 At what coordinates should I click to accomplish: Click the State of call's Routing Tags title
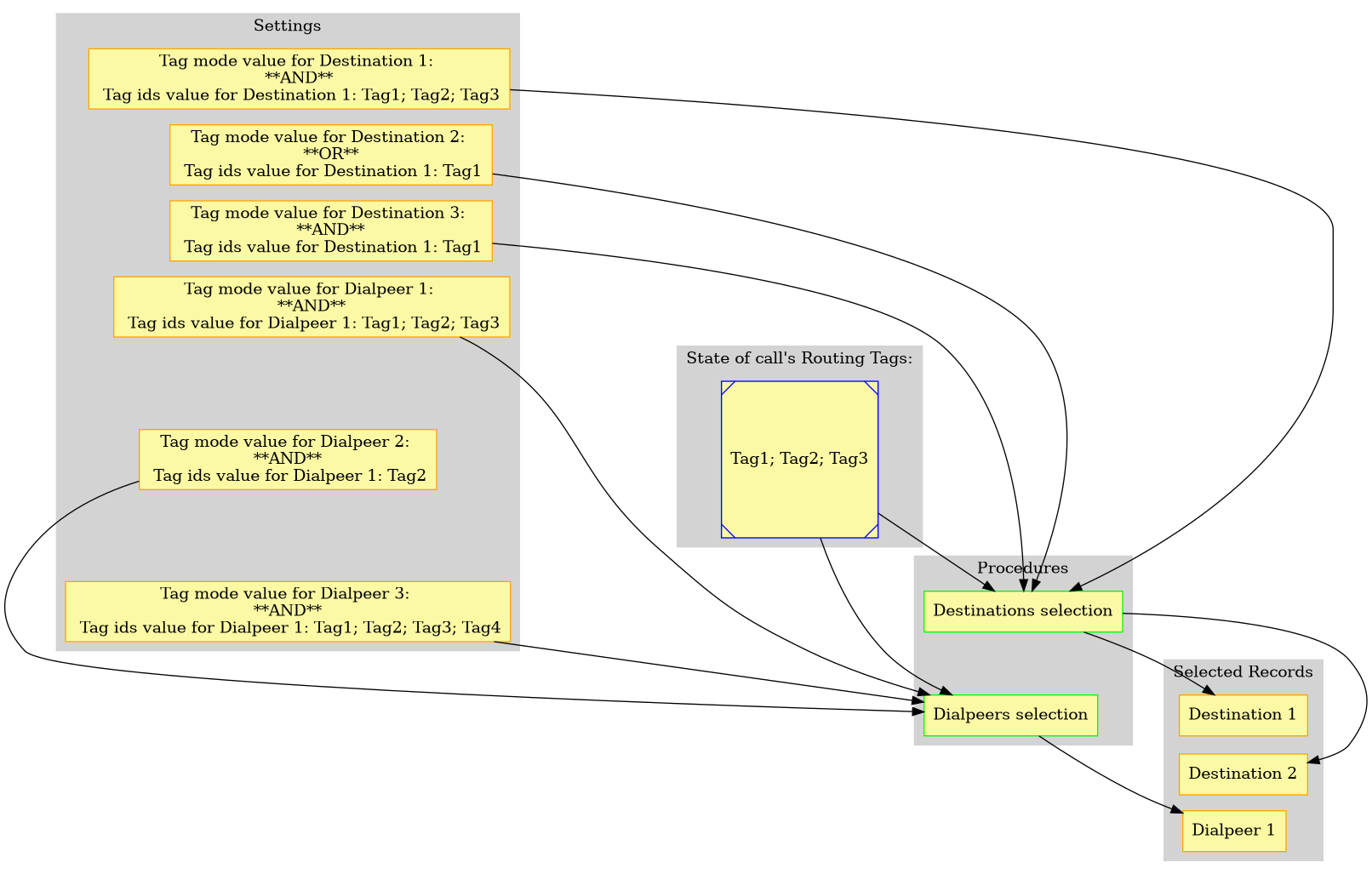tap(799, 358)
